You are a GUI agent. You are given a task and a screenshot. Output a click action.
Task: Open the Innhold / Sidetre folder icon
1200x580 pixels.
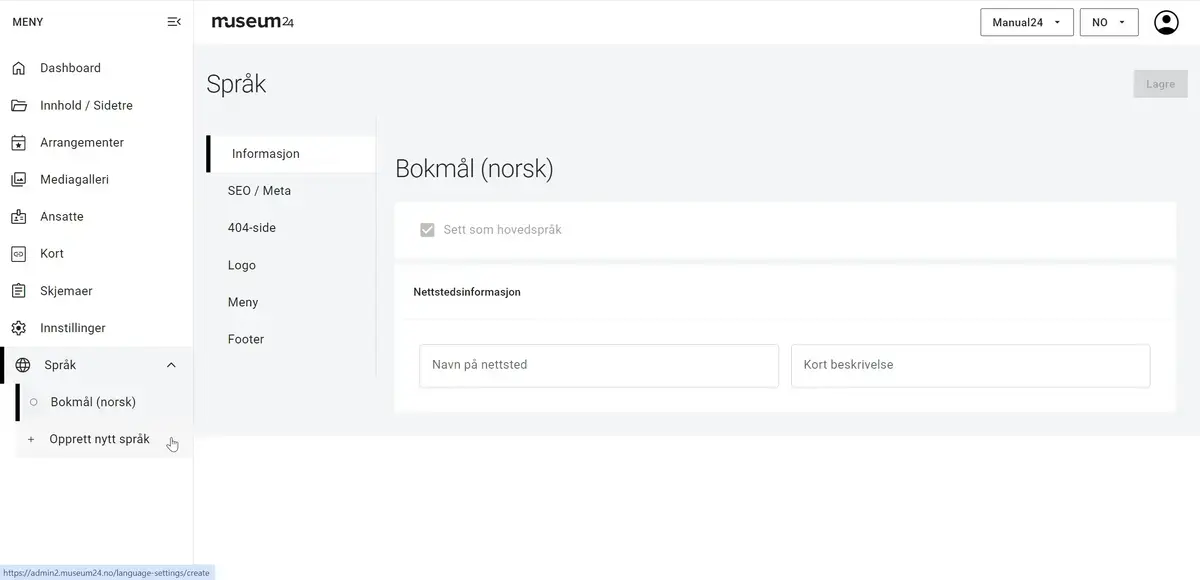click(18, 105)
